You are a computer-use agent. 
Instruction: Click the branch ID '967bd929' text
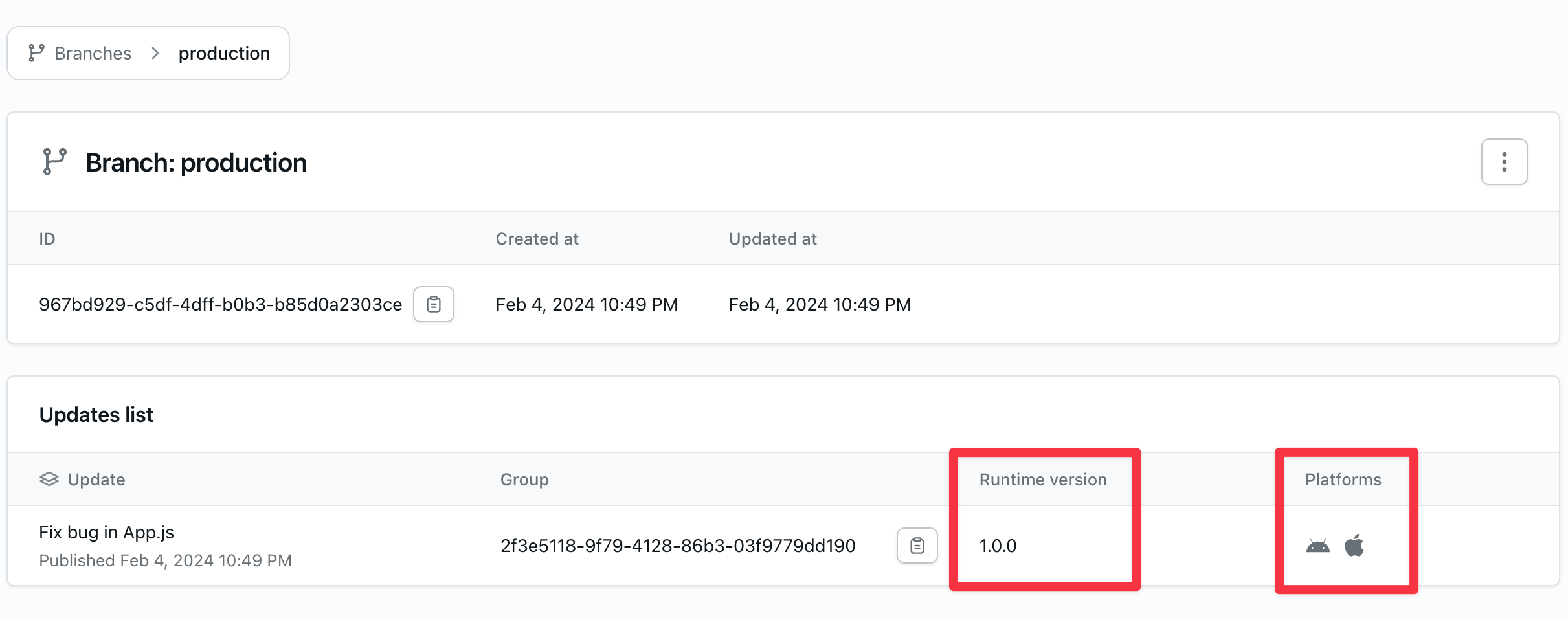(220, 304)
